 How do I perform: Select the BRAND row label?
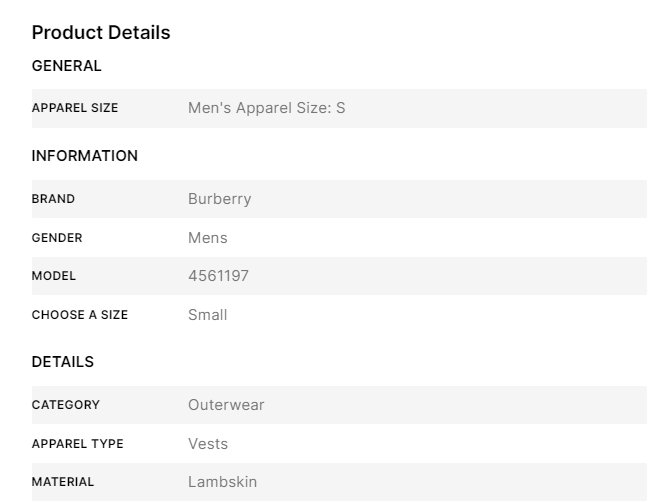[x=53, y=199]
